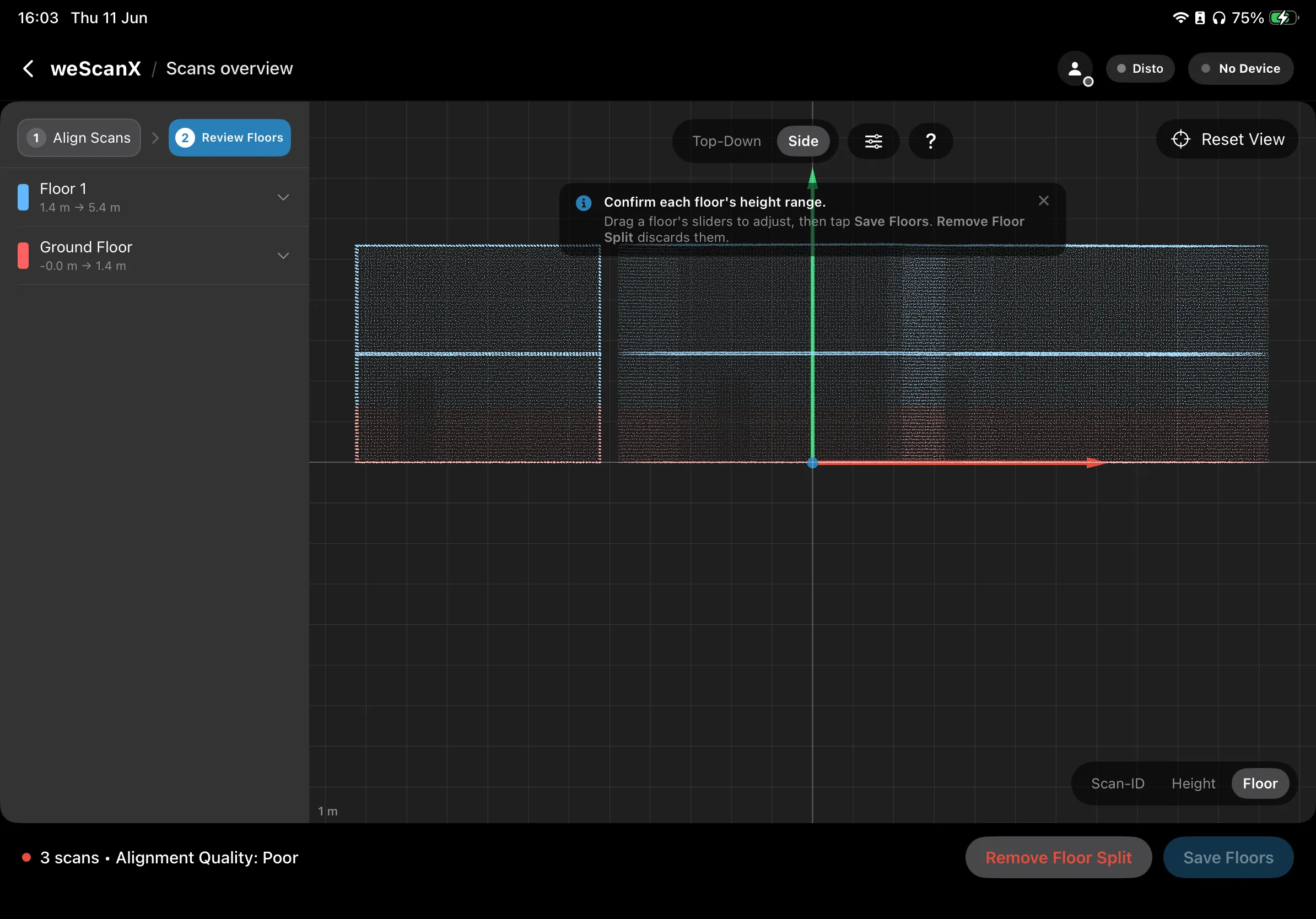
Task: Click the weScanX title
Action: coord(96,69)
